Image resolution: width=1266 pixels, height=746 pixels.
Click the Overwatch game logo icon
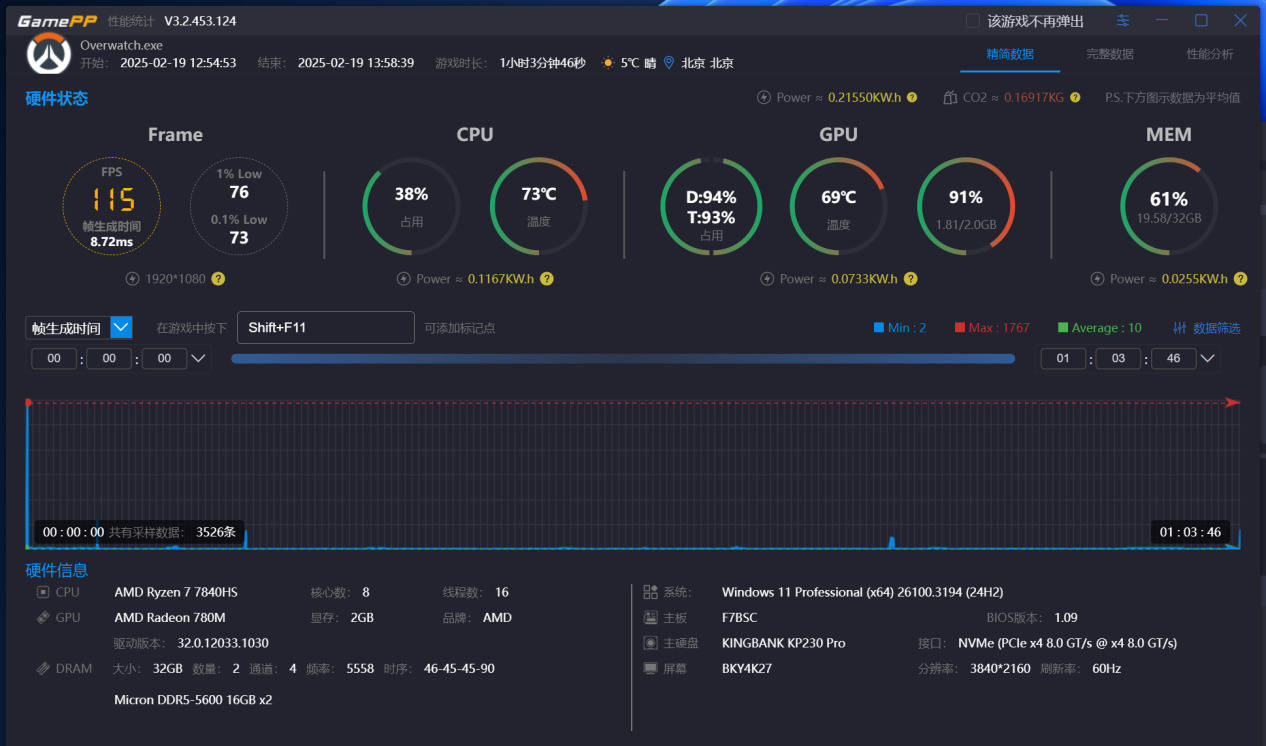coord(48,54)
